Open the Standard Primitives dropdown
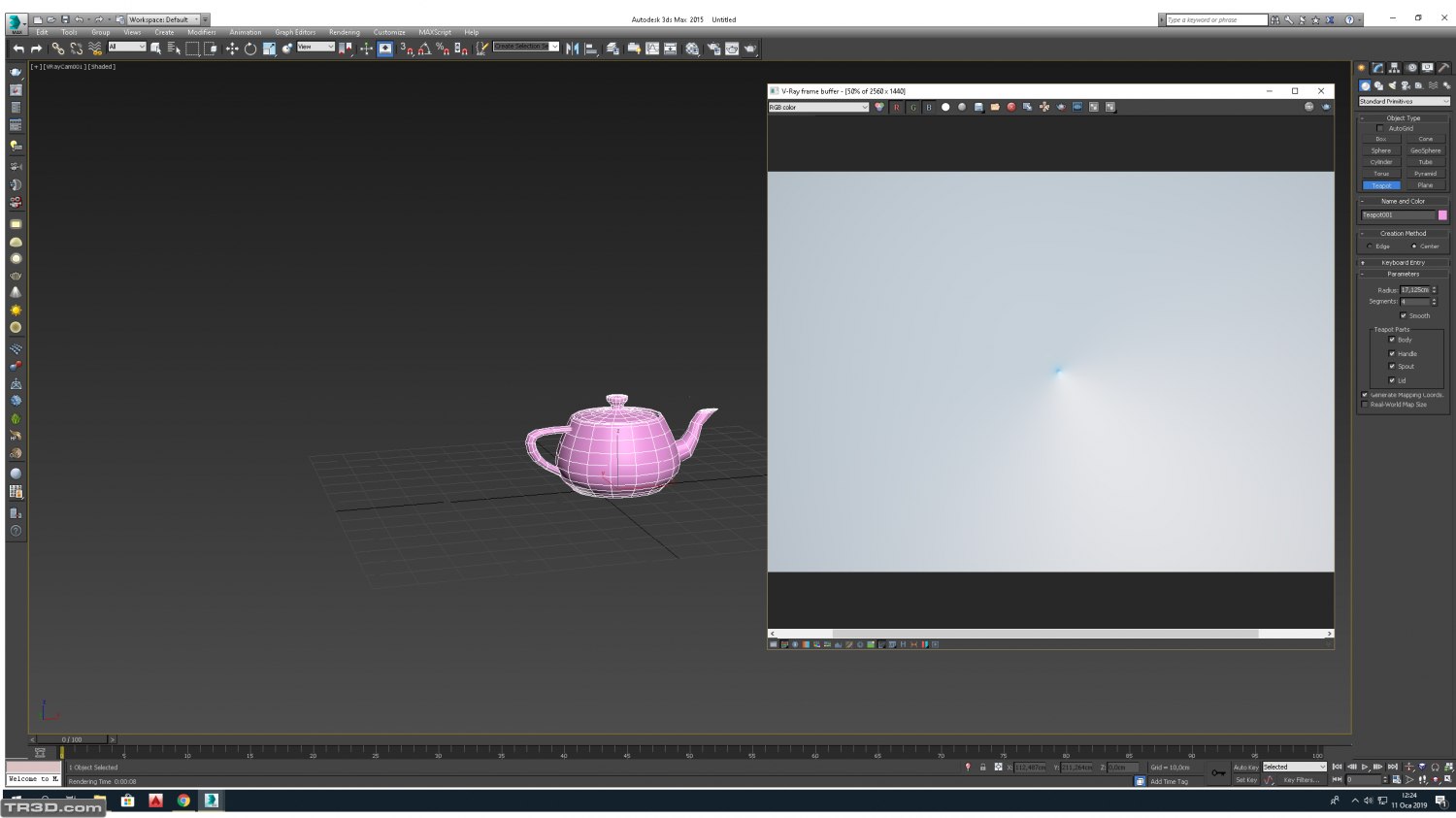 (1403, 101)
